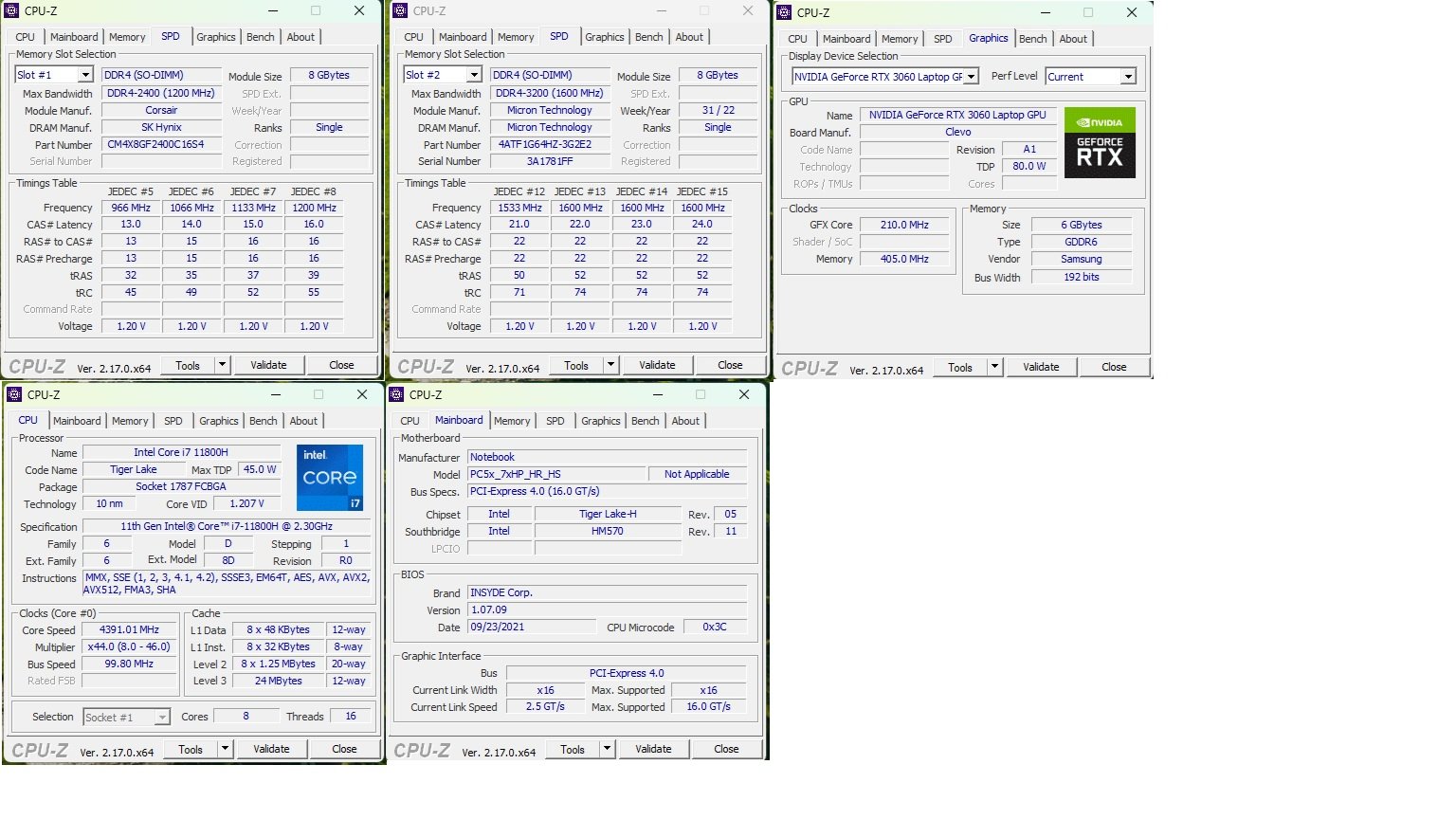
Task: Open Graphics tab in the Motherboard window
Action: [601, 421]
